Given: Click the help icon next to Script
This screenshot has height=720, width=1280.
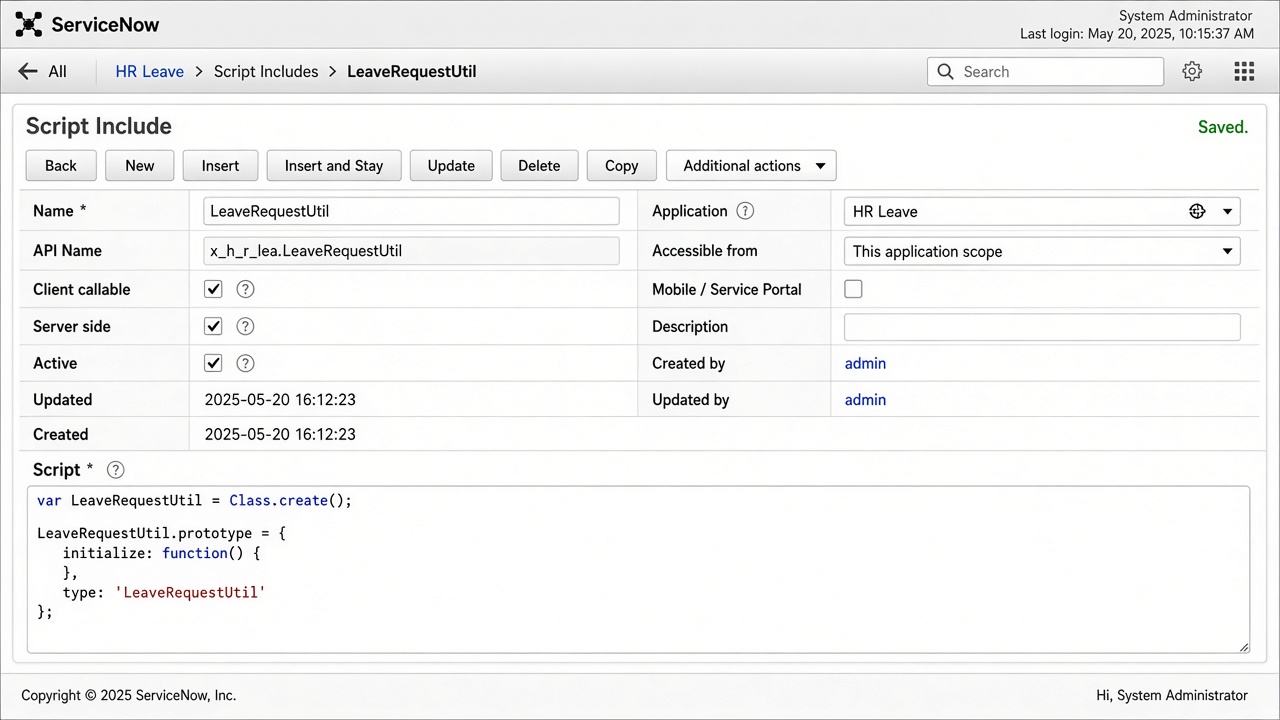Looking at the screenshot, I should [x=116, y=470].
